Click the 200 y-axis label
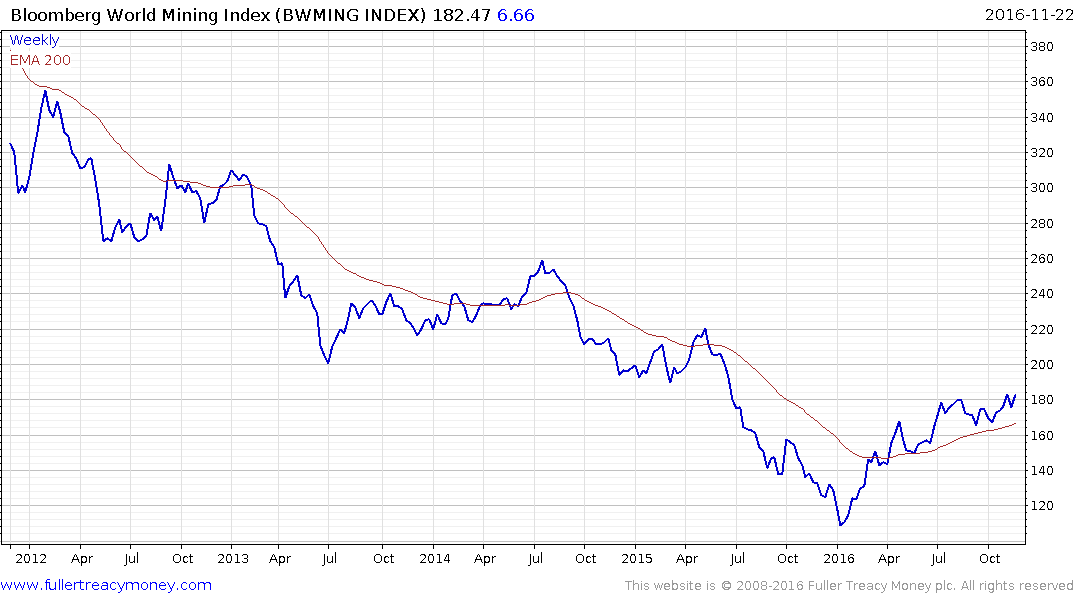 coord(1042,364)
